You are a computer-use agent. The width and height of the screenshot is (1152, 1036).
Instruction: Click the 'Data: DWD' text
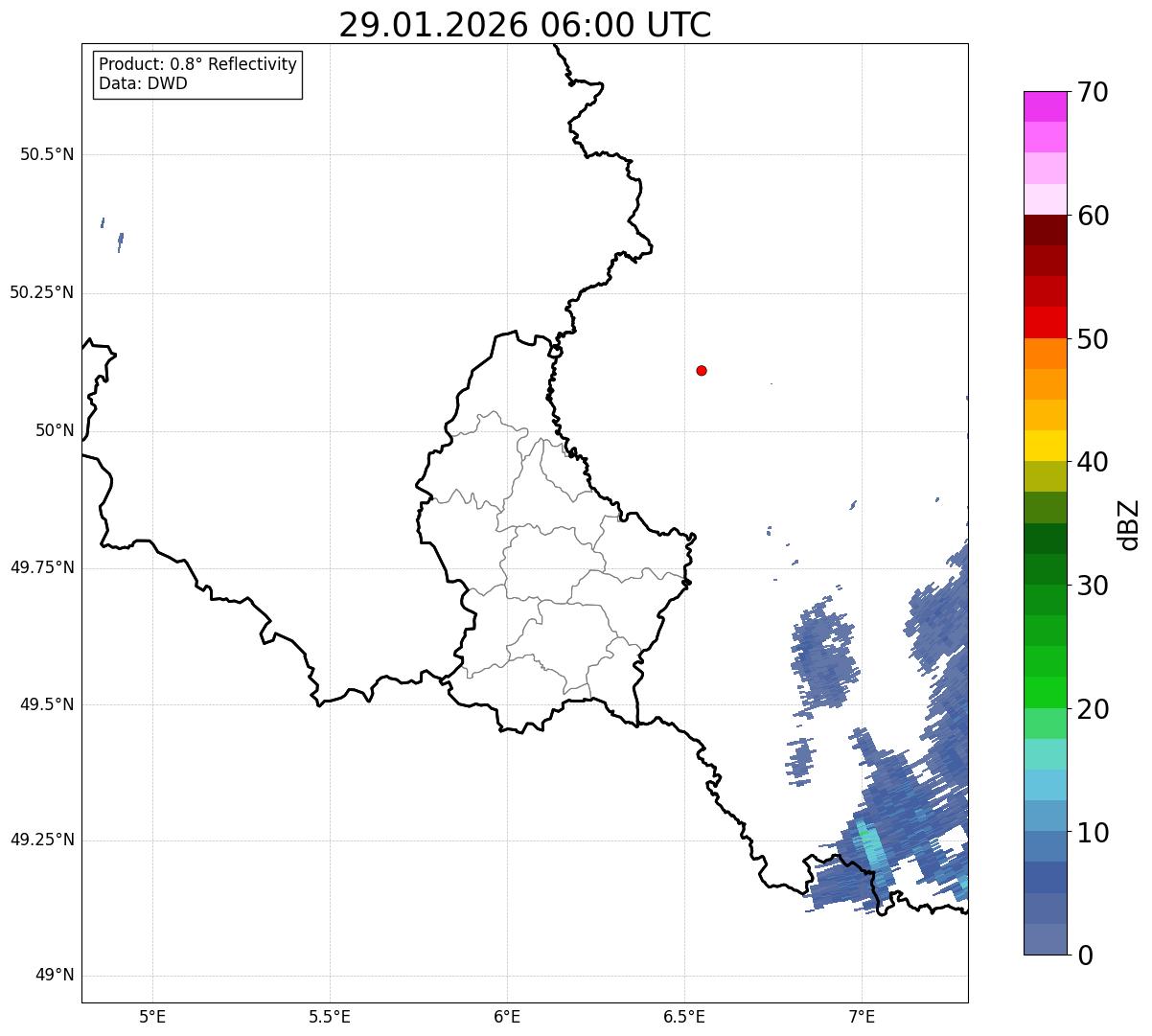(144, 83)
